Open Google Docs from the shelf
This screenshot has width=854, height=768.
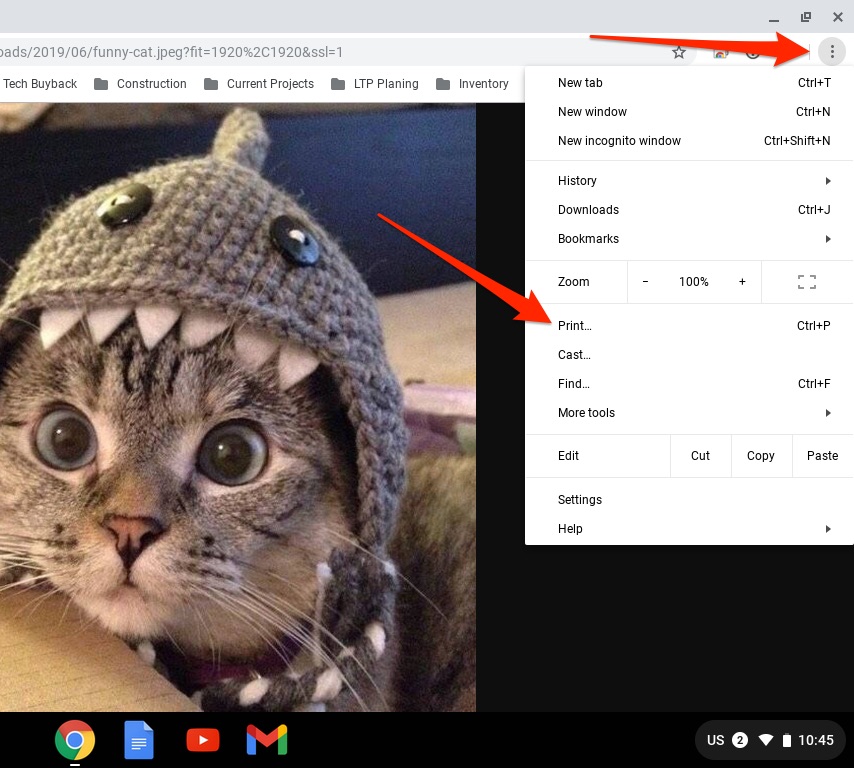139,740
